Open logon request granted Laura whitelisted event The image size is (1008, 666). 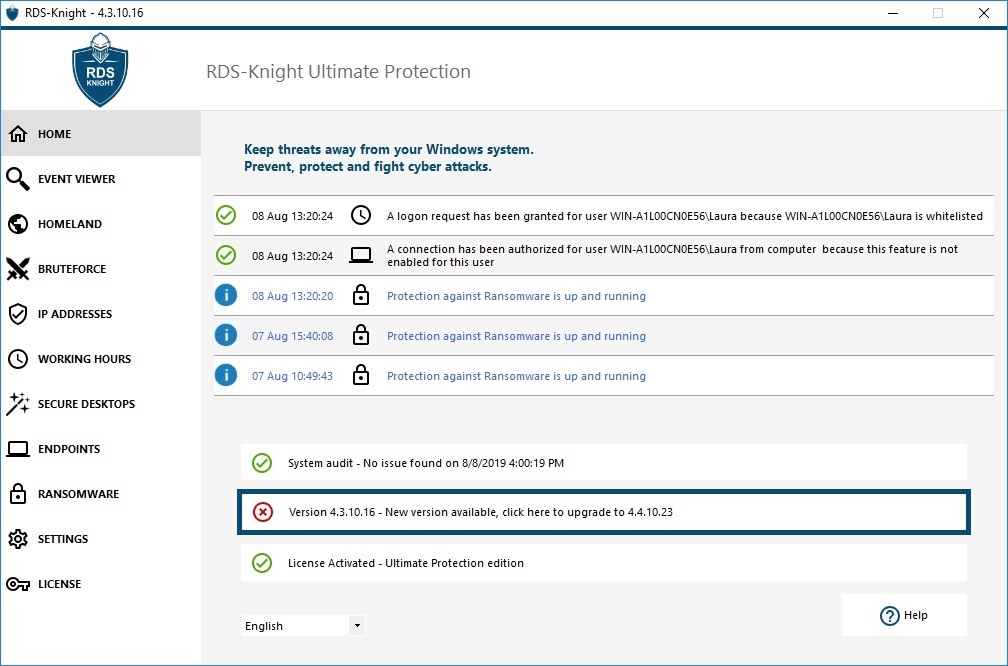[685, 216]
